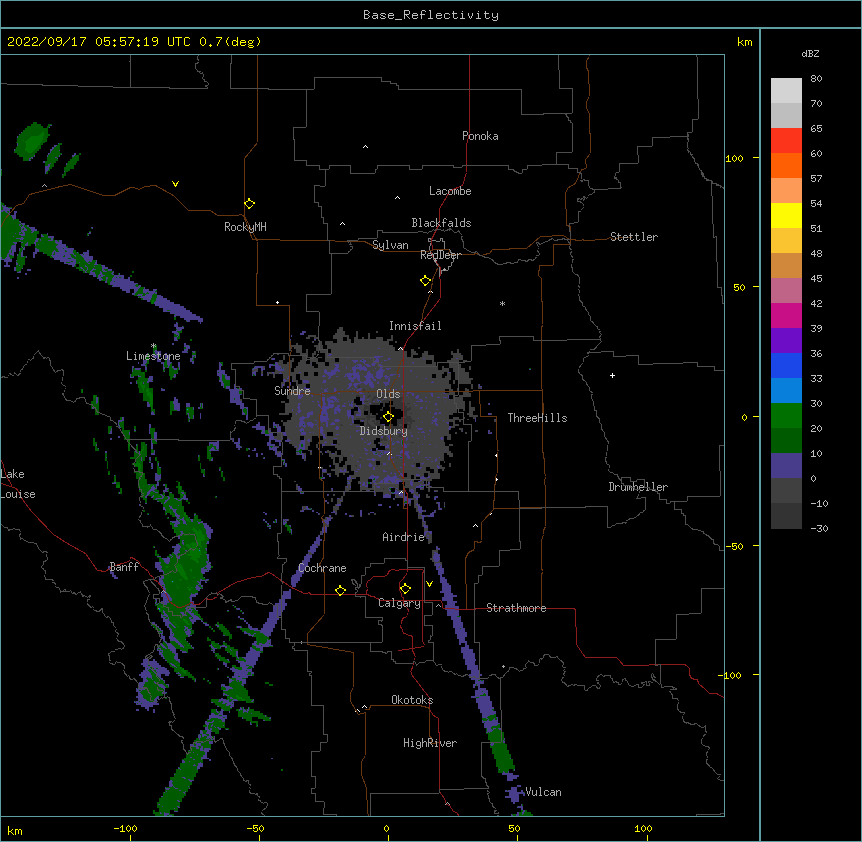Viewport: 862px width, 842px height.
Task: Click the yellow diamond marker near RockyMH
Action: [x=249, y=204]
